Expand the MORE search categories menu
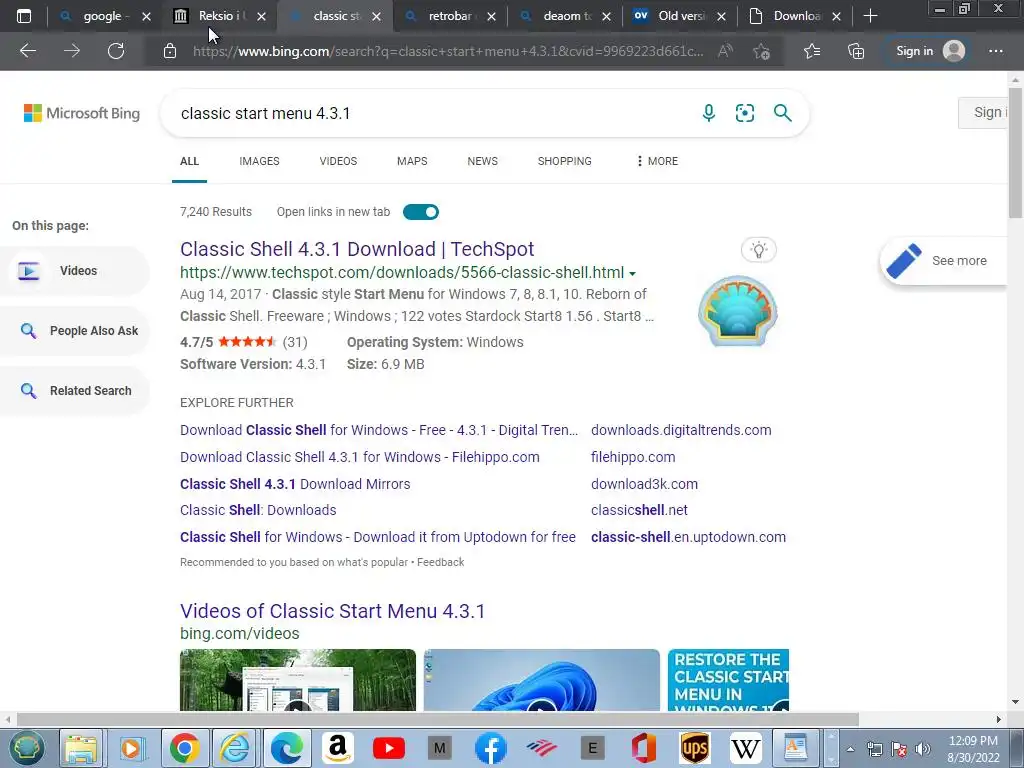 [x=657, y=161]
